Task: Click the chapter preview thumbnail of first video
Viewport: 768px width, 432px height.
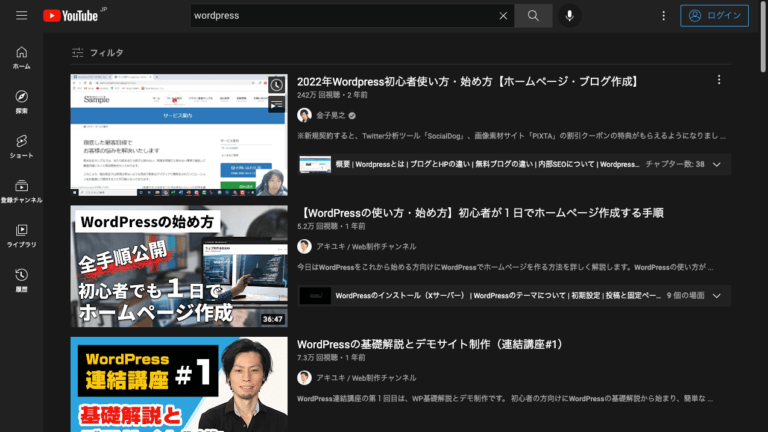Action: (315, 165)
